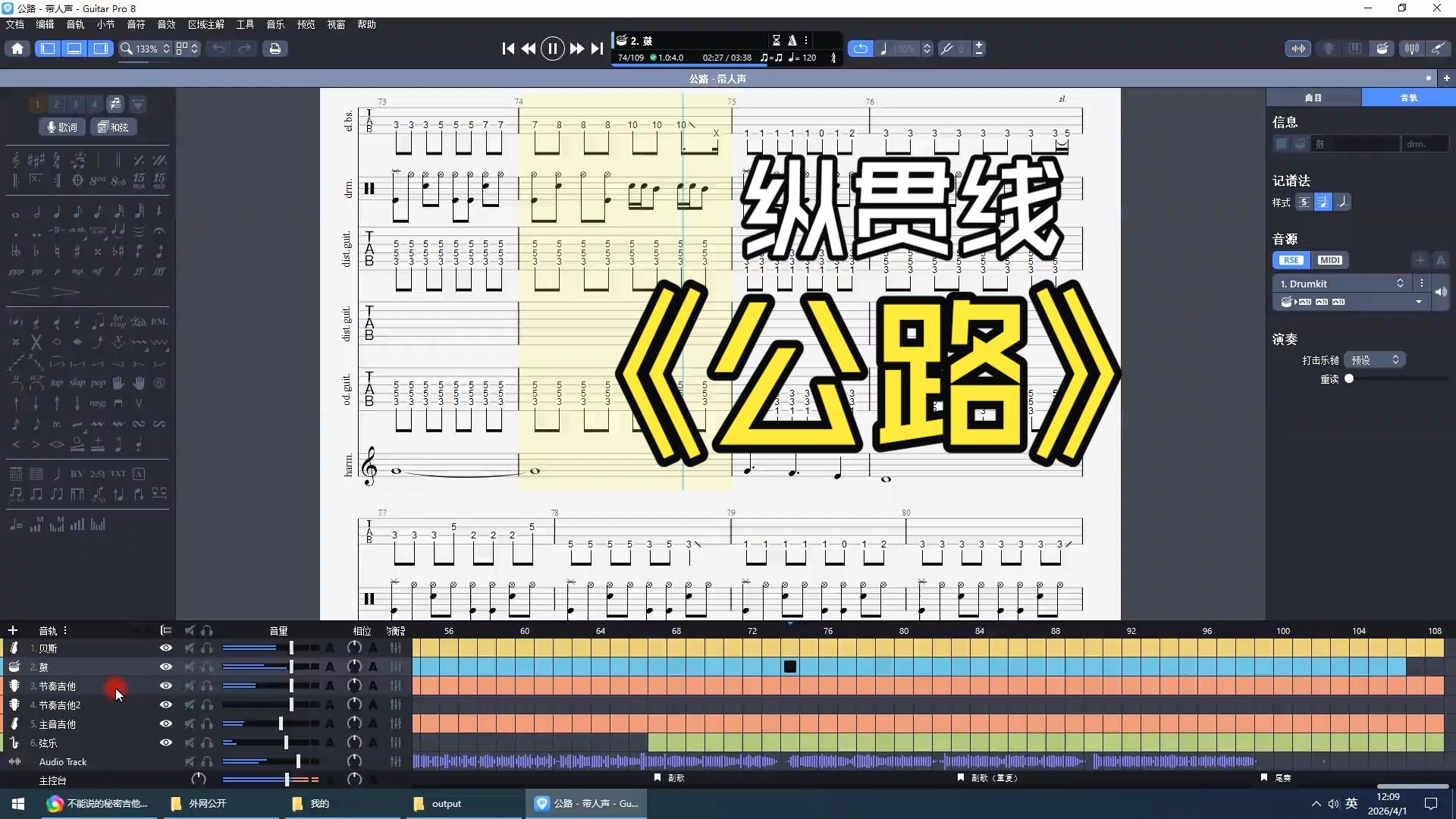1456x819 pixels.
Task: Toggle the count-in hourglass icon
Action: tap(776, 40)
